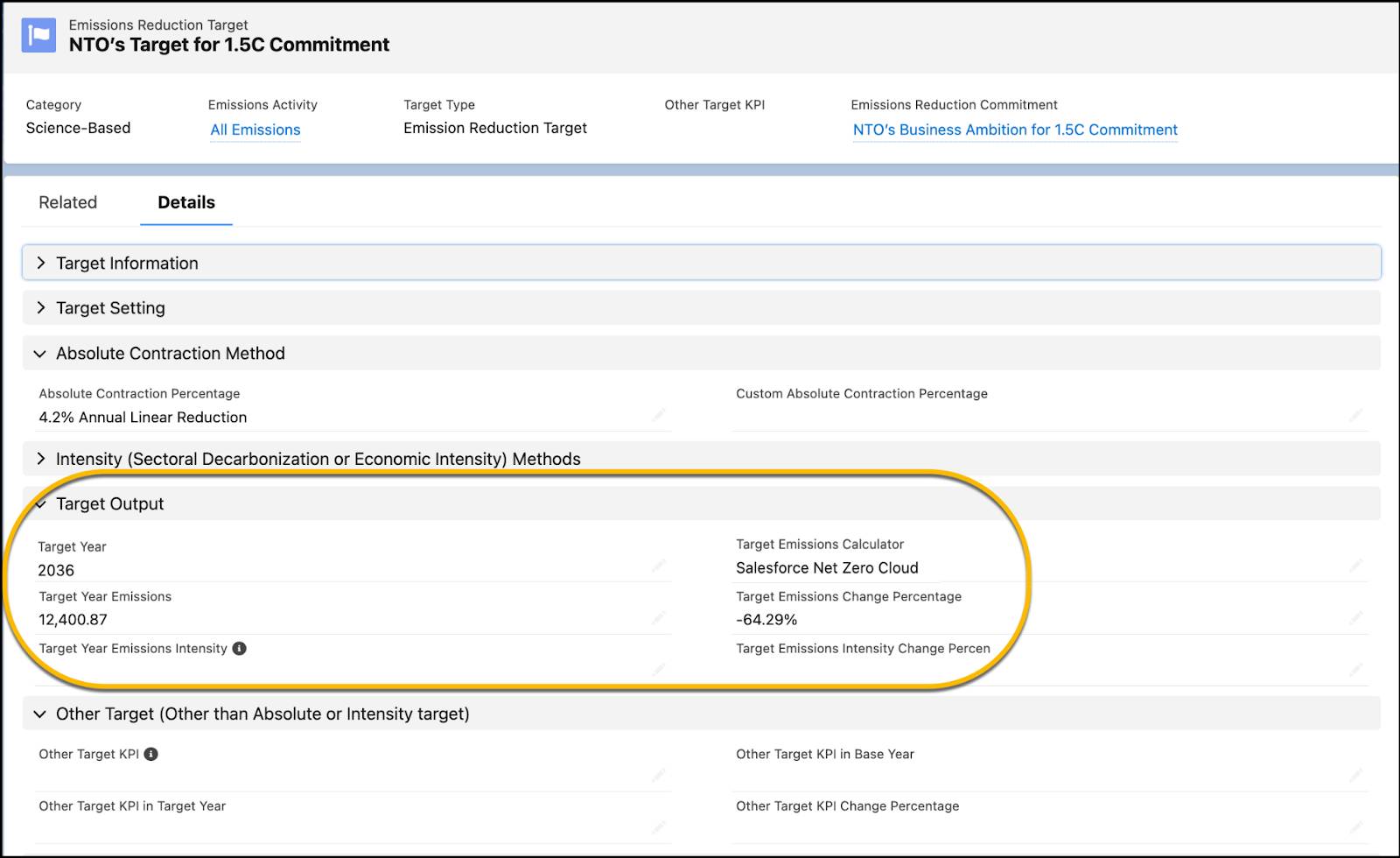Edit Target Emissions Intensity Change pencil icon
This screenshot has height=858, width=1400.
pos(1356,670)
